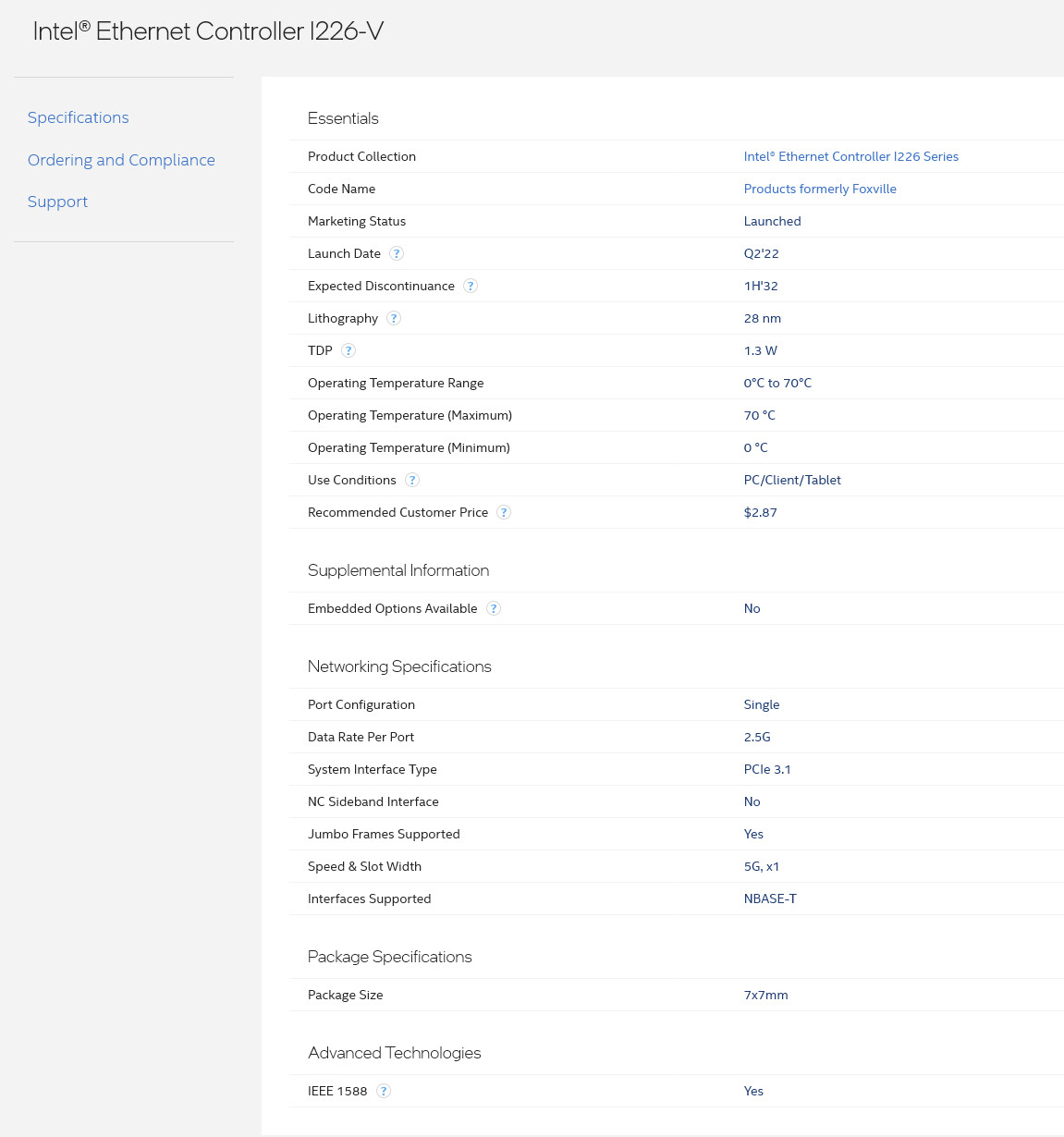Follow the Products formerly Foxville link
This screenshot has height=1137, width=1064.
coord(820,189)
